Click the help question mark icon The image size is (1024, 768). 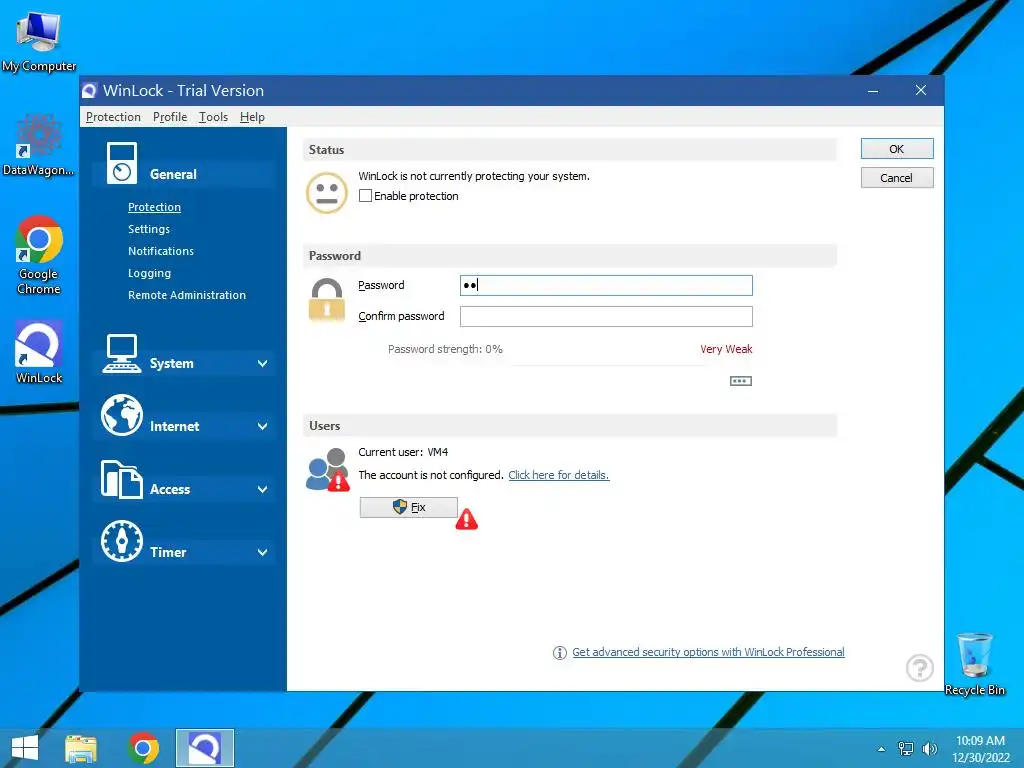click(920, 667)
